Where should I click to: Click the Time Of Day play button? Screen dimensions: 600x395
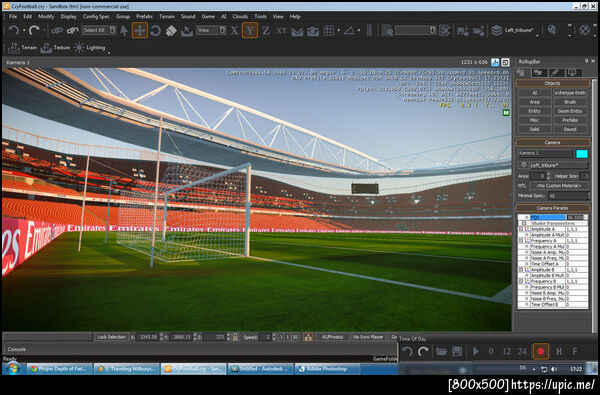475,351
